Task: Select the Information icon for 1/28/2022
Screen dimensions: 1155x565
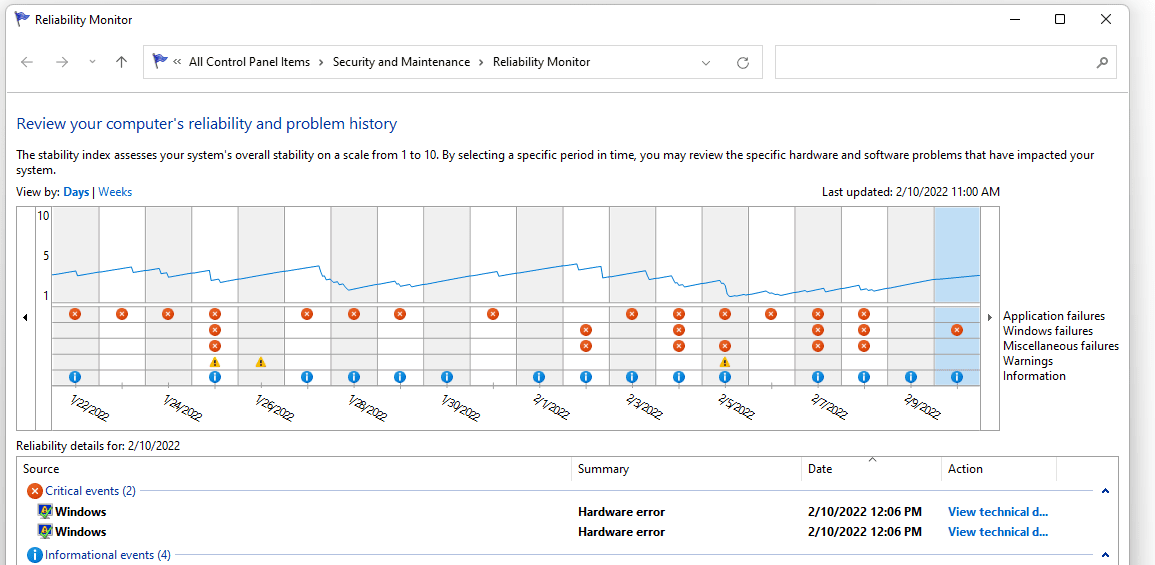Action: tap(354, 376)
